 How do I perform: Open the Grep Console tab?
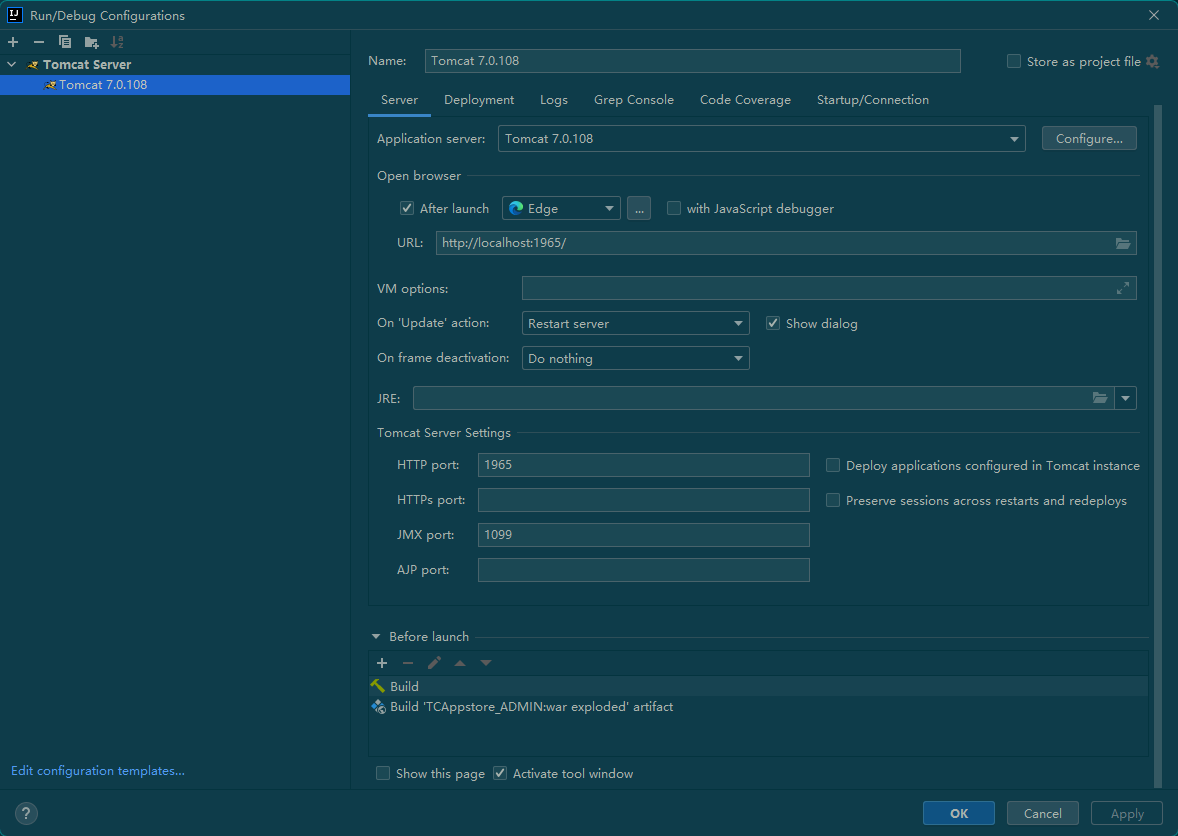[633, 100]
